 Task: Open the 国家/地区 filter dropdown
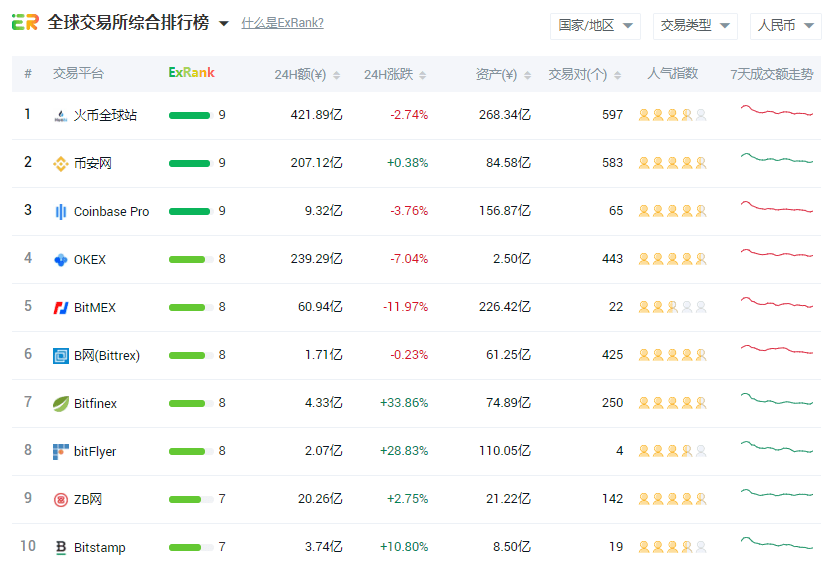click(x=595, y=26)
